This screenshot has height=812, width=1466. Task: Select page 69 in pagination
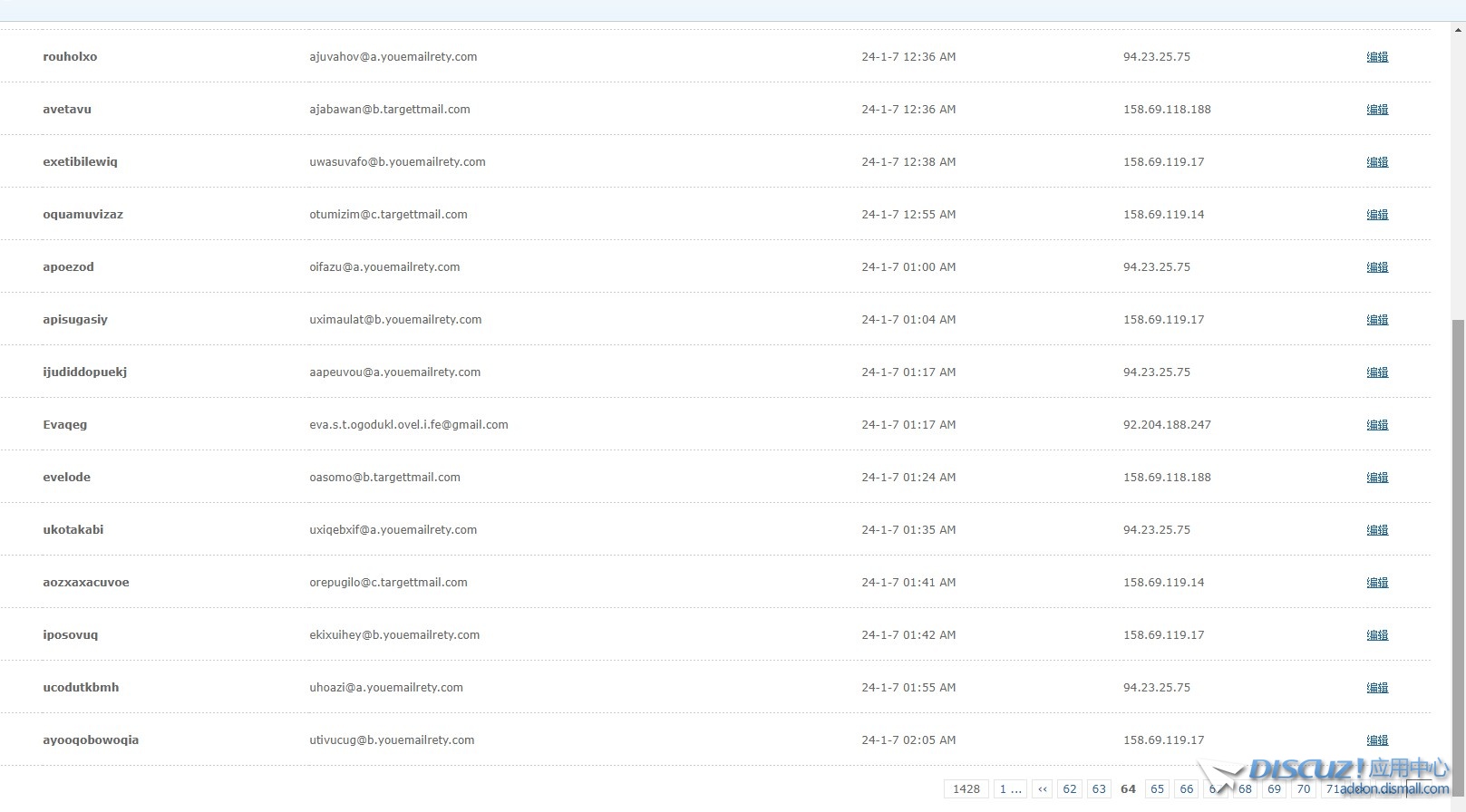point(1274,788)
